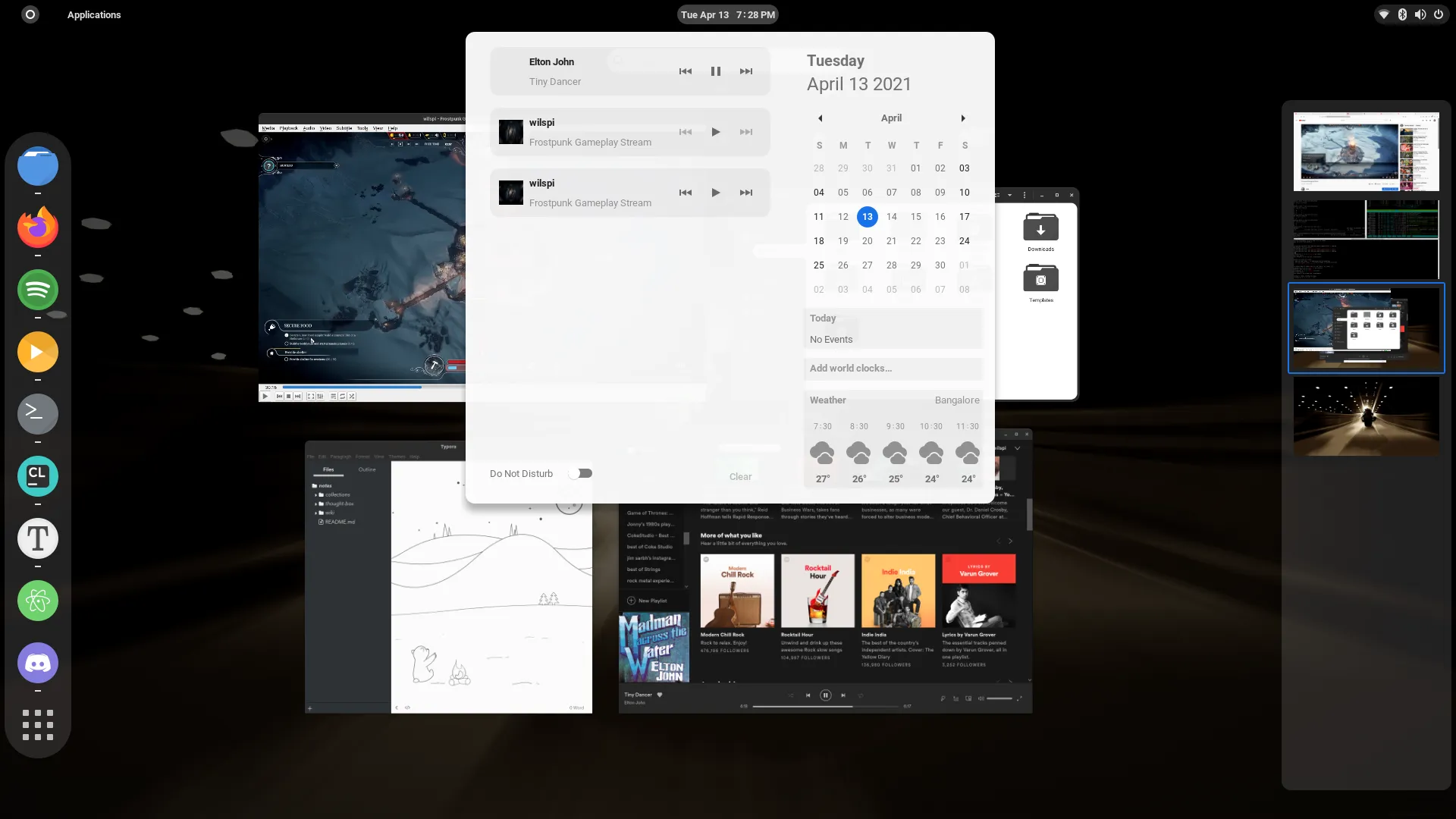Open the volume indicator in top bar
The width and height of the screenshot is (1456, 819).
[1420, 14]
